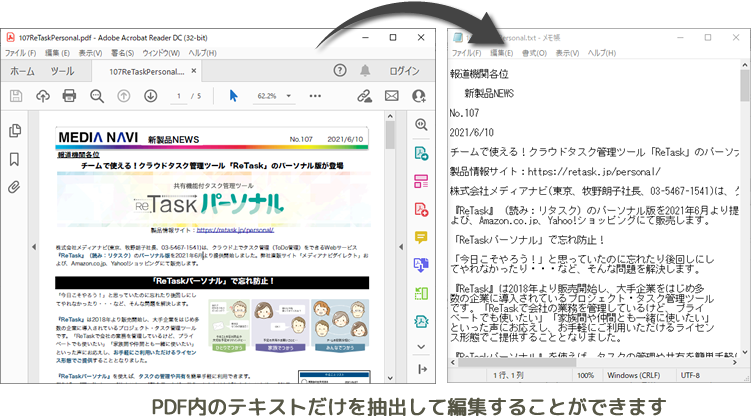Click the Export PDF tool icon
The height and width of the screenshot is (417, 751).
421,153
